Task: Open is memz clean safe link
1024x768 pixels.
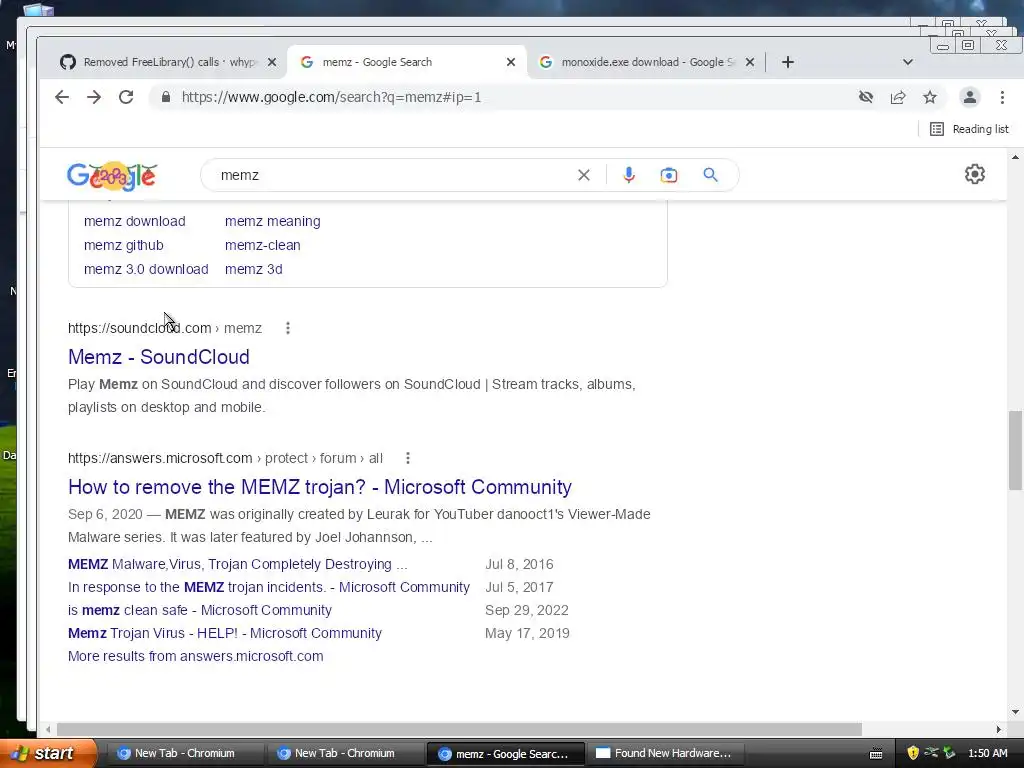Action: [200, 610]
